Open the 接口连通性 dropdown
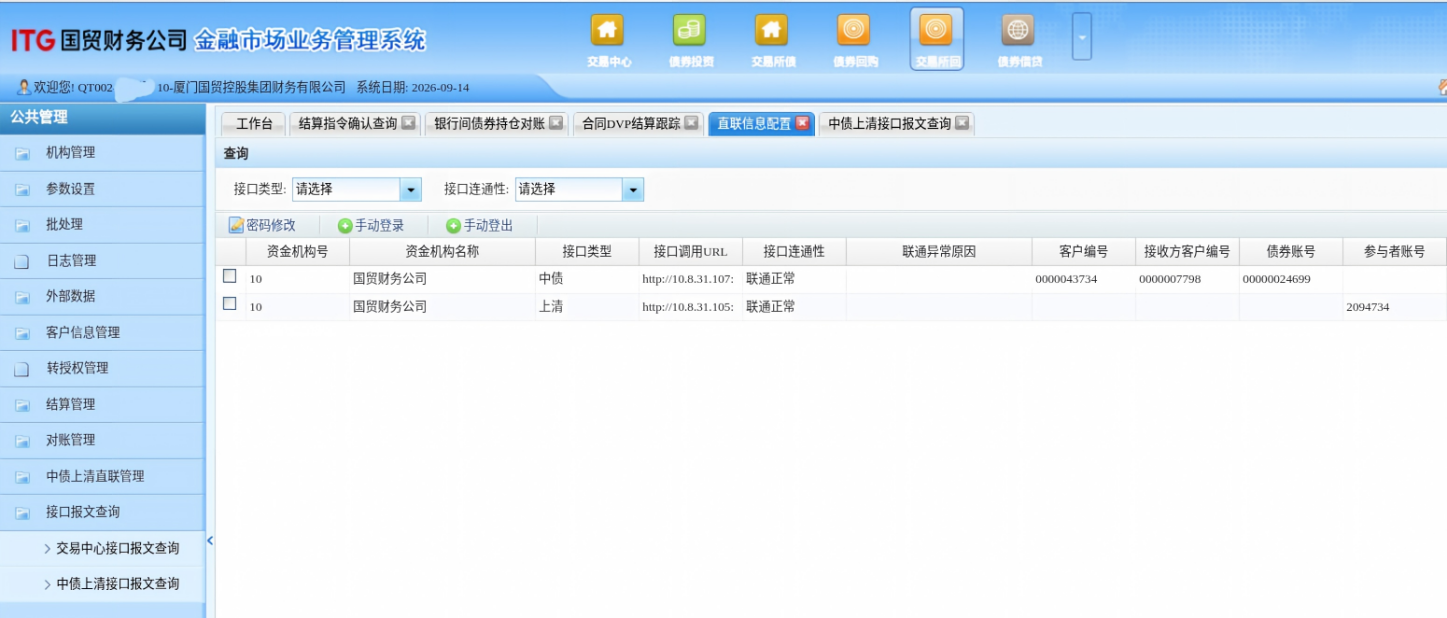The width and height of the screenshot is (1447, 618). coord(633,189)
